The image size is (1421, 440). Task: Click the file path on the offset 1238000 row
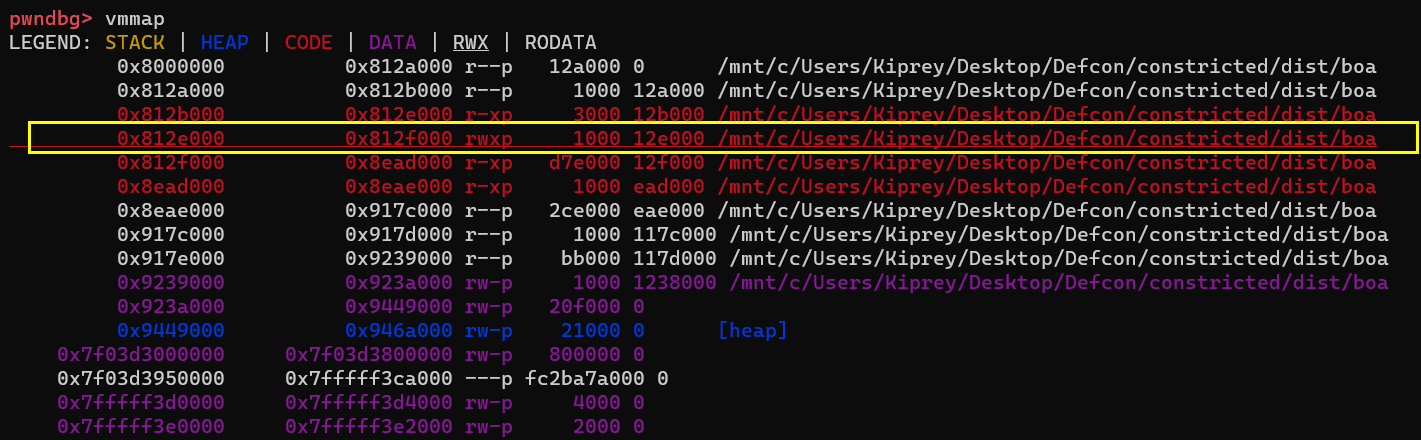(1058, 282)
